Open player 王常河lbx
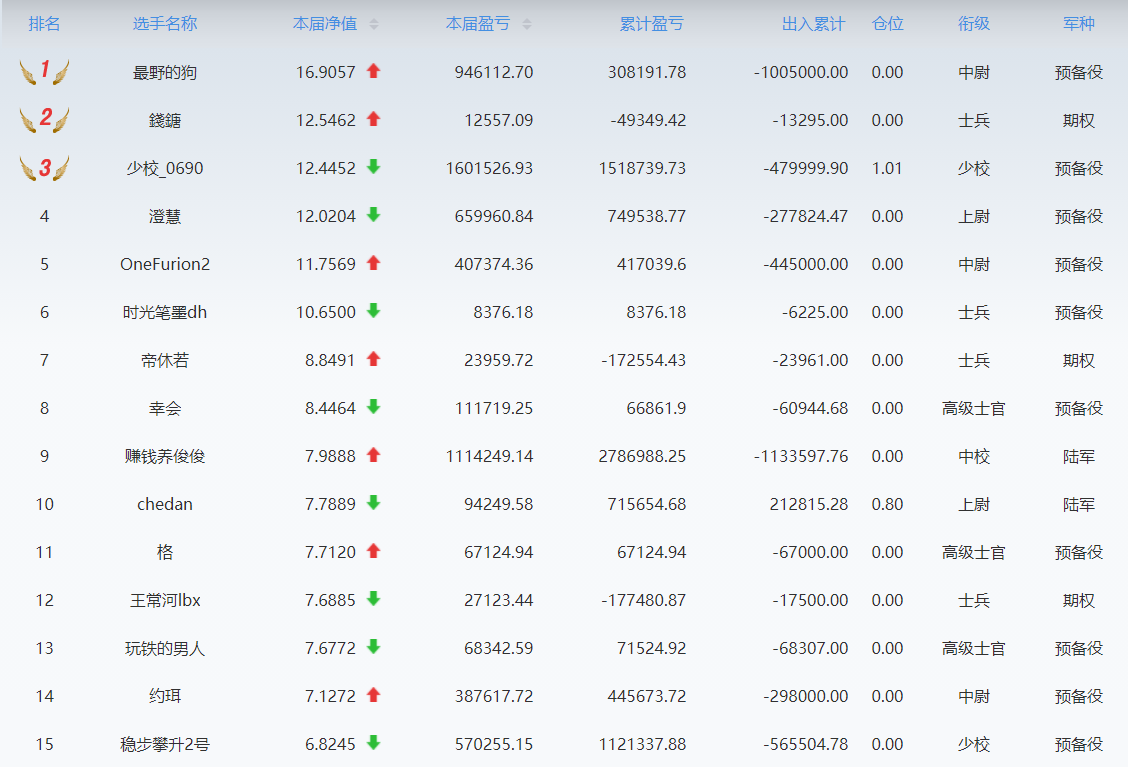This screenshot has height=767, width=1128. 165,600
